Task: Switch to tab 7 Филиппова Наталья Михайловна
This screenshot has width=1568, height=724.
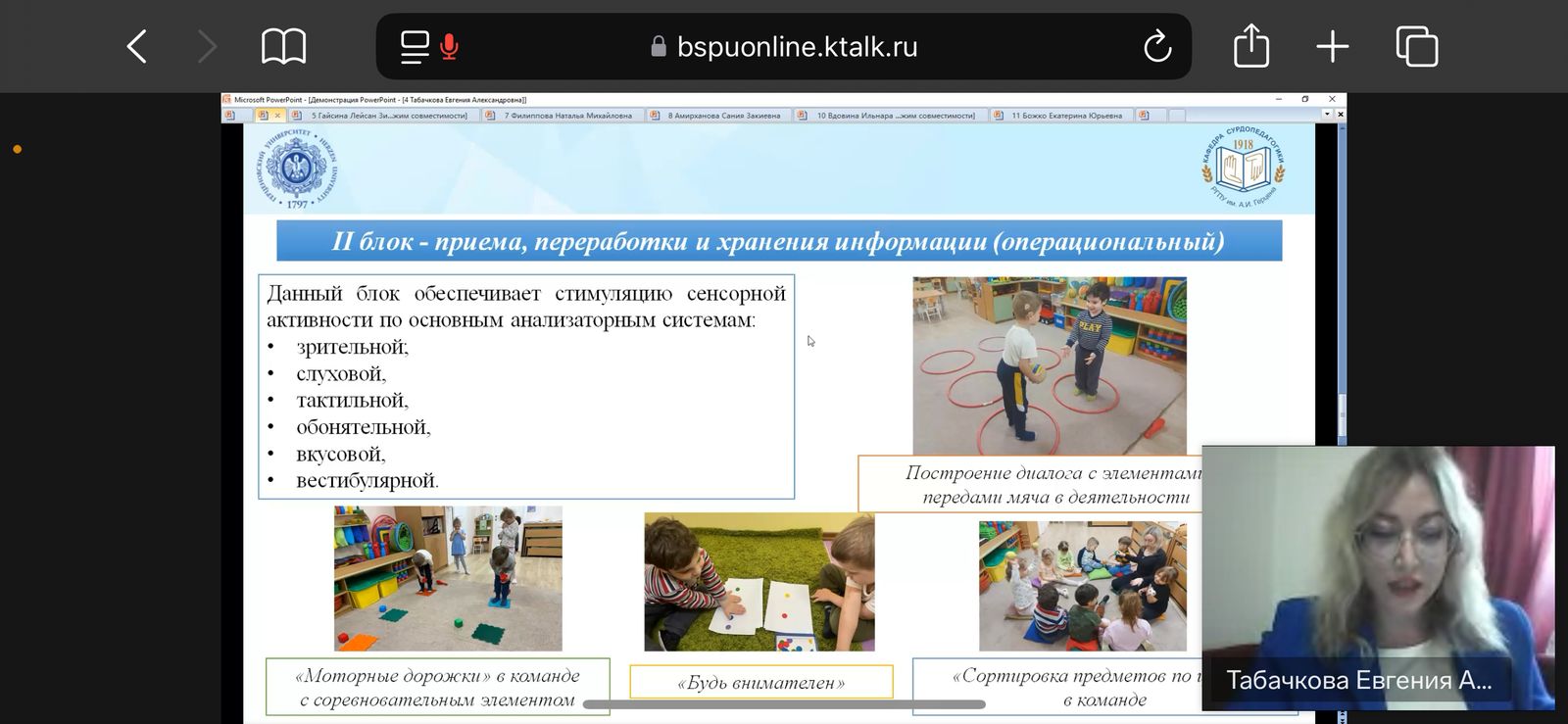Action: [x=566, y=116]
